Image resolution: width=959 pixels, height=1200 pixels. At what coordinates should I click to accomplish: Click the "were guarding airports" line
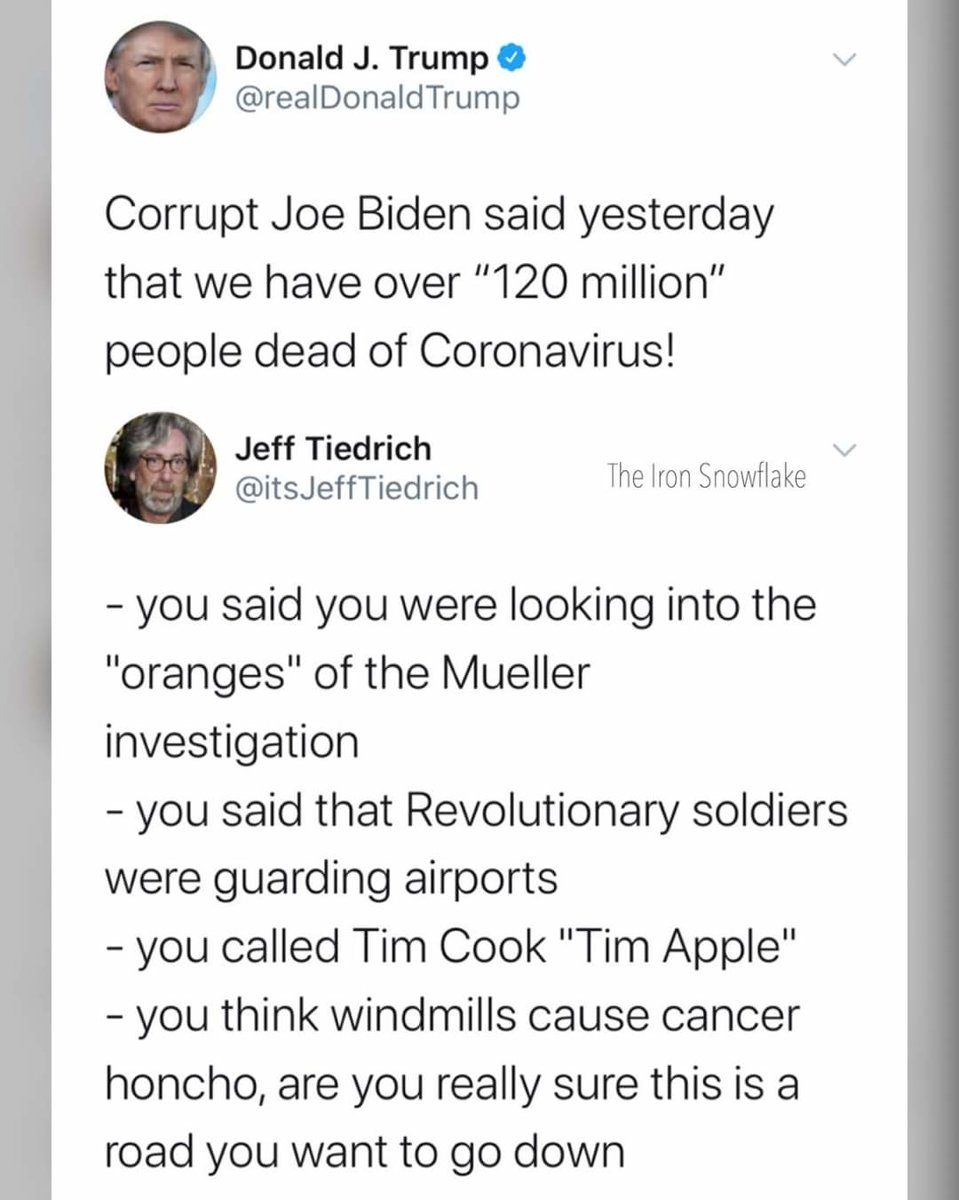point(330,878)
